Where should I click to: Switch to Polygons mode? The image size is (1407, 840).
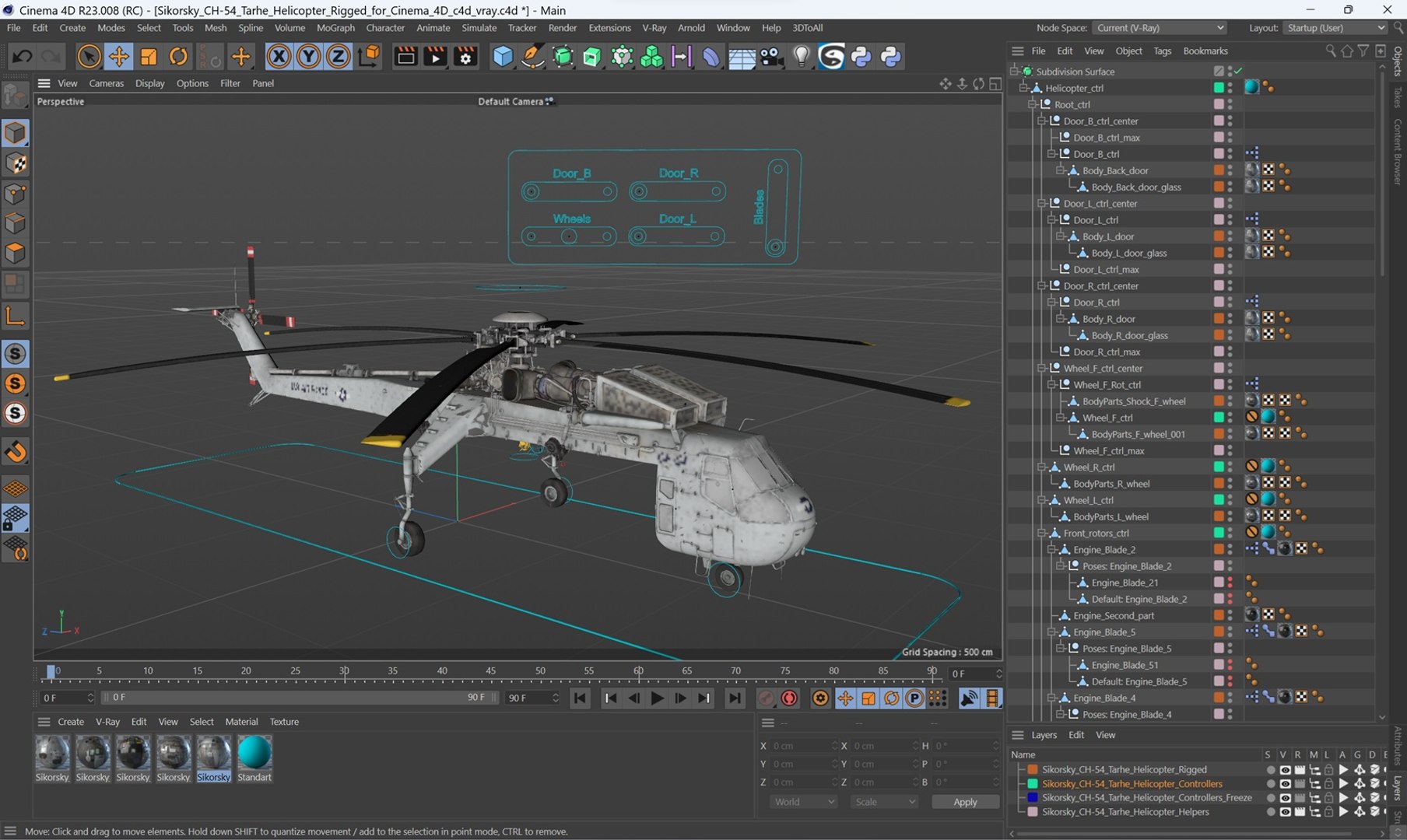coord(15,254)
